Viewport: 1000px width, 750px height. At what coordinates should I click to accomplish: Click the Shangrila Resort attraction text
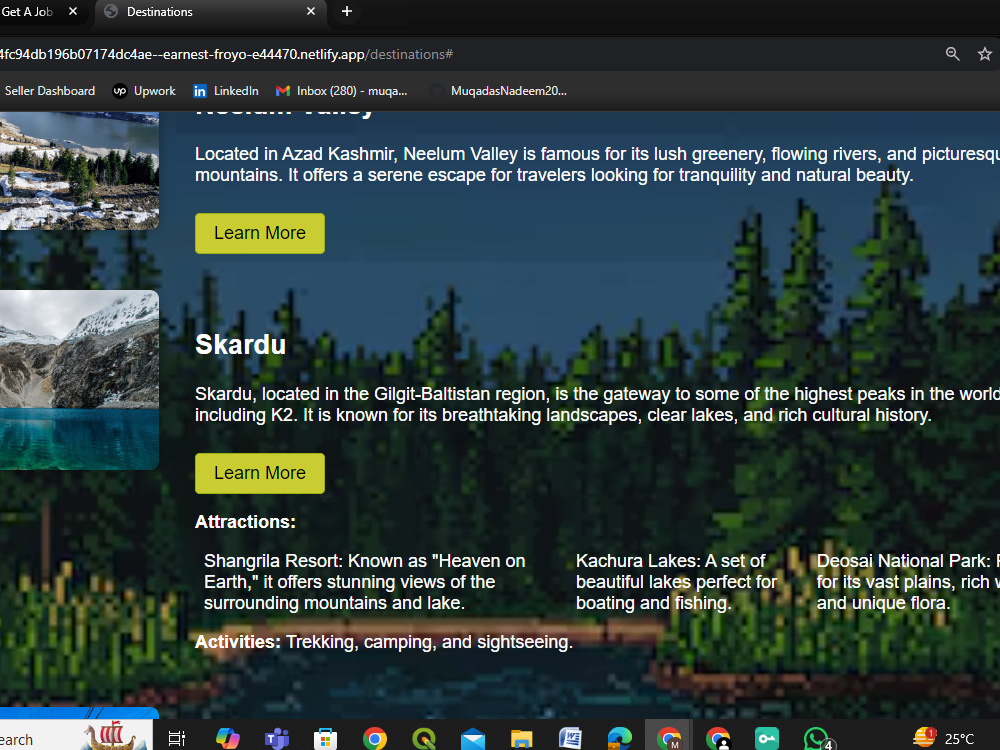365,582
